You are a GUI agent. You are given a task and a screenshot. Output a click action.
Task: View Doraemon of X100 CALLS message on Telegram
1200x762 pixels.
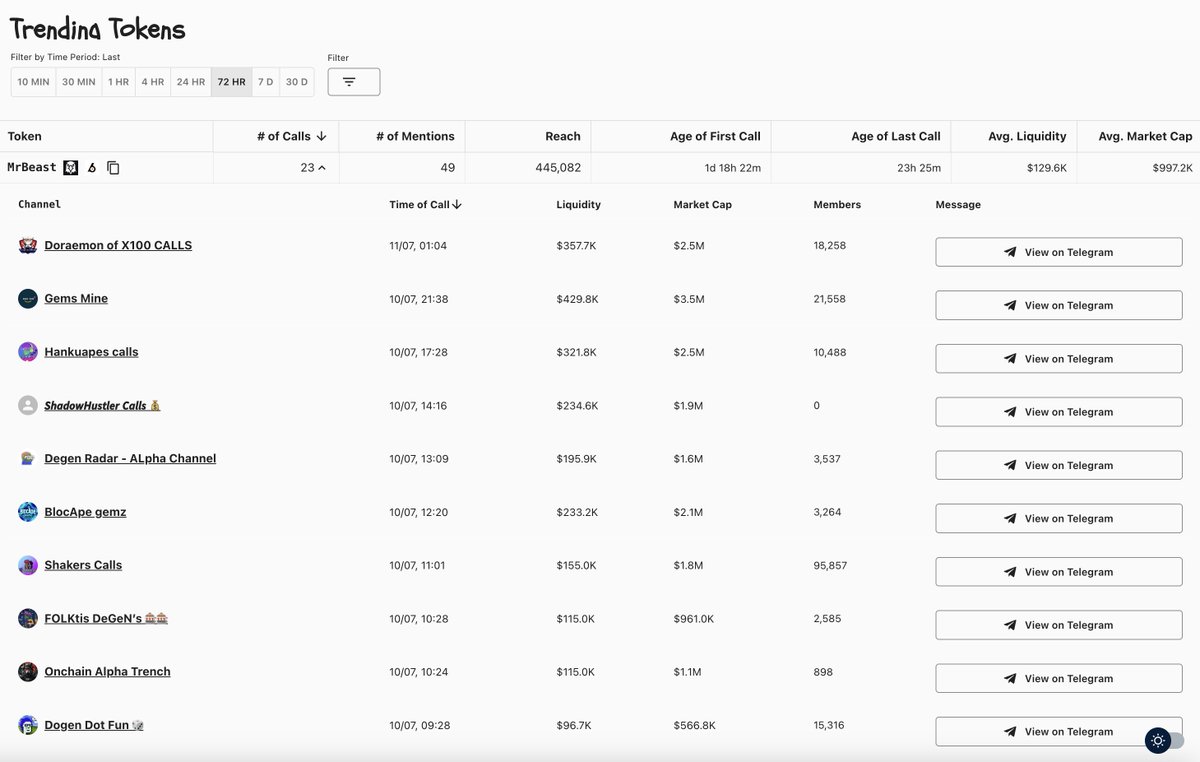[1059, 252]
